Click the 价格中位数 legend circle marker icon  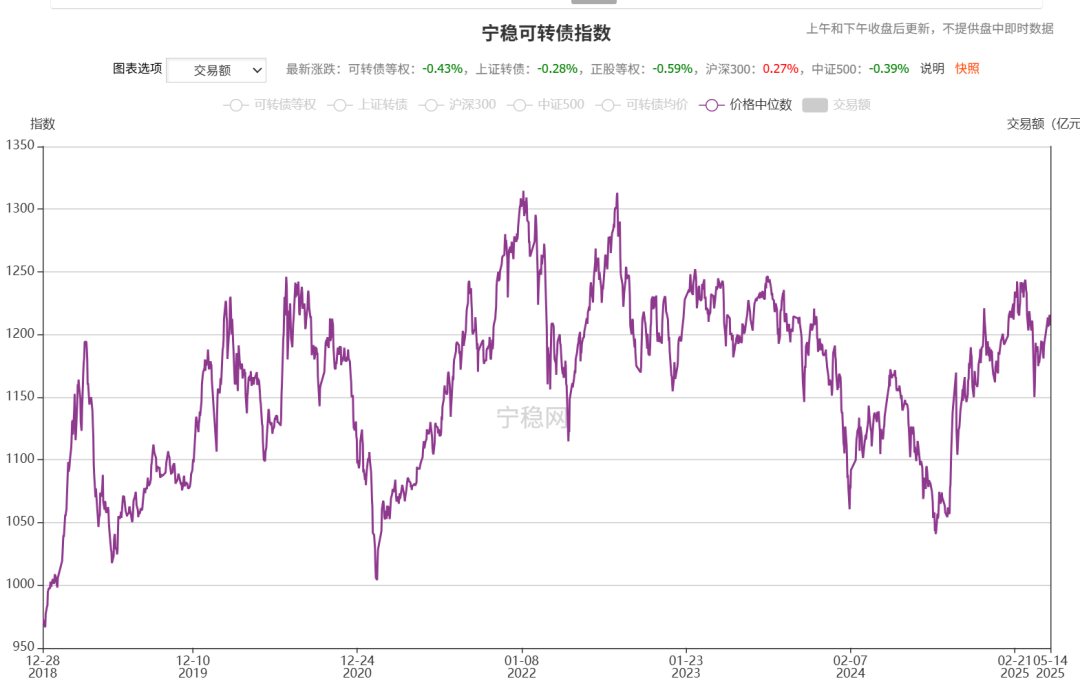click(711, 105)
